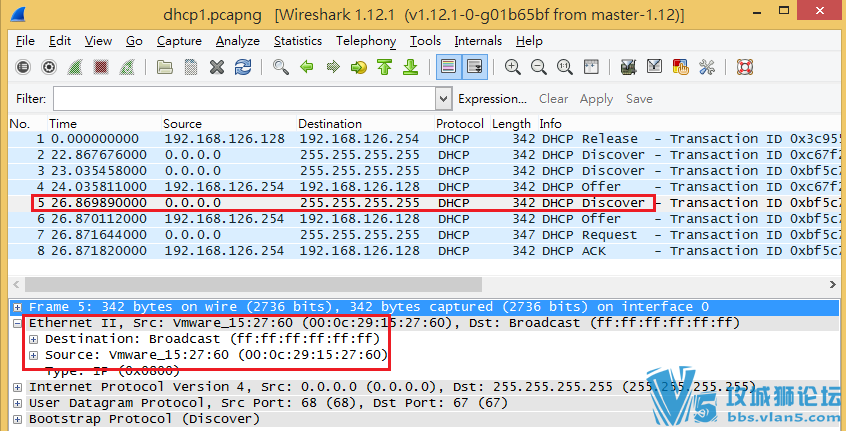Expand the Bootstrap Protocol (Discover) node
Viewport: 846px width, 431px height.
click(x=17, y=419)
